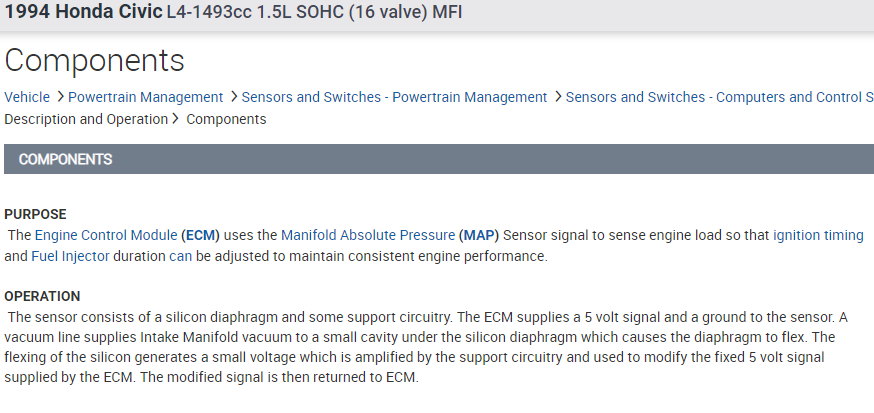Go to Sensors and Switches - Powertrain Management
This screenshot has height=413, width=874.
point(394,97)
